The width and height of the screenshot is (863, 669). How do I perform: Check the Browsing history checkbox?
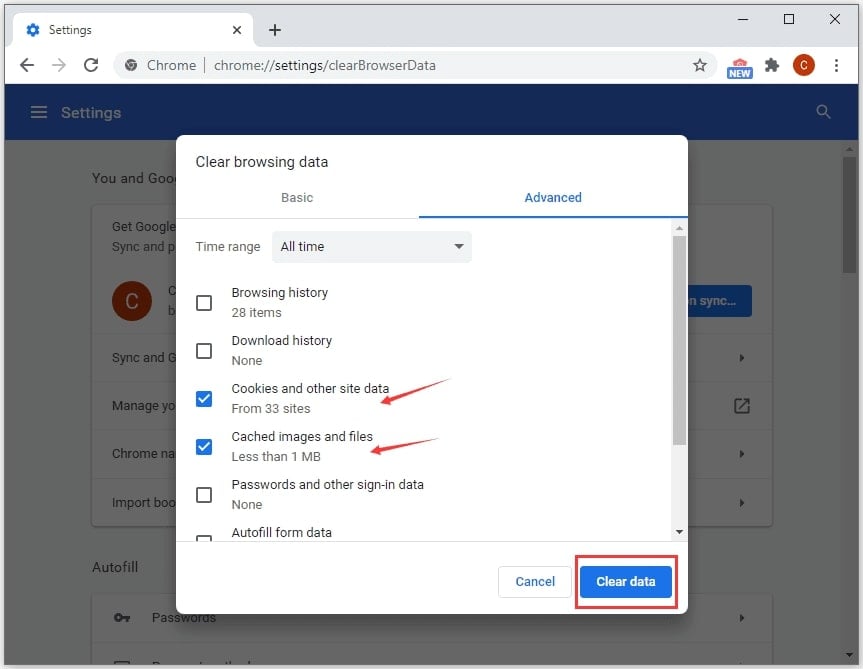pyautogui.click(x=204, y=303)
